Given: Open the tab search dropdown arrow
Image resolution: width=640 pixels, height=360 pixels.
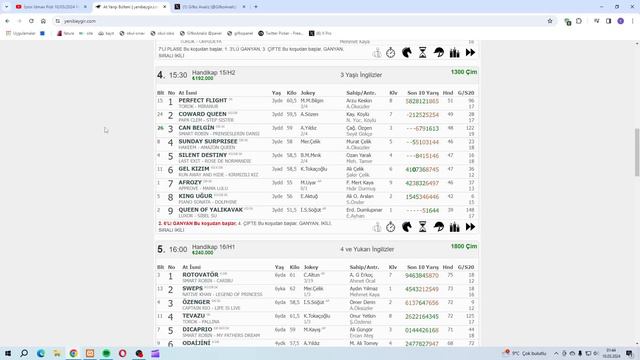Looking at the screenshot, I should (x=6, y=7).
